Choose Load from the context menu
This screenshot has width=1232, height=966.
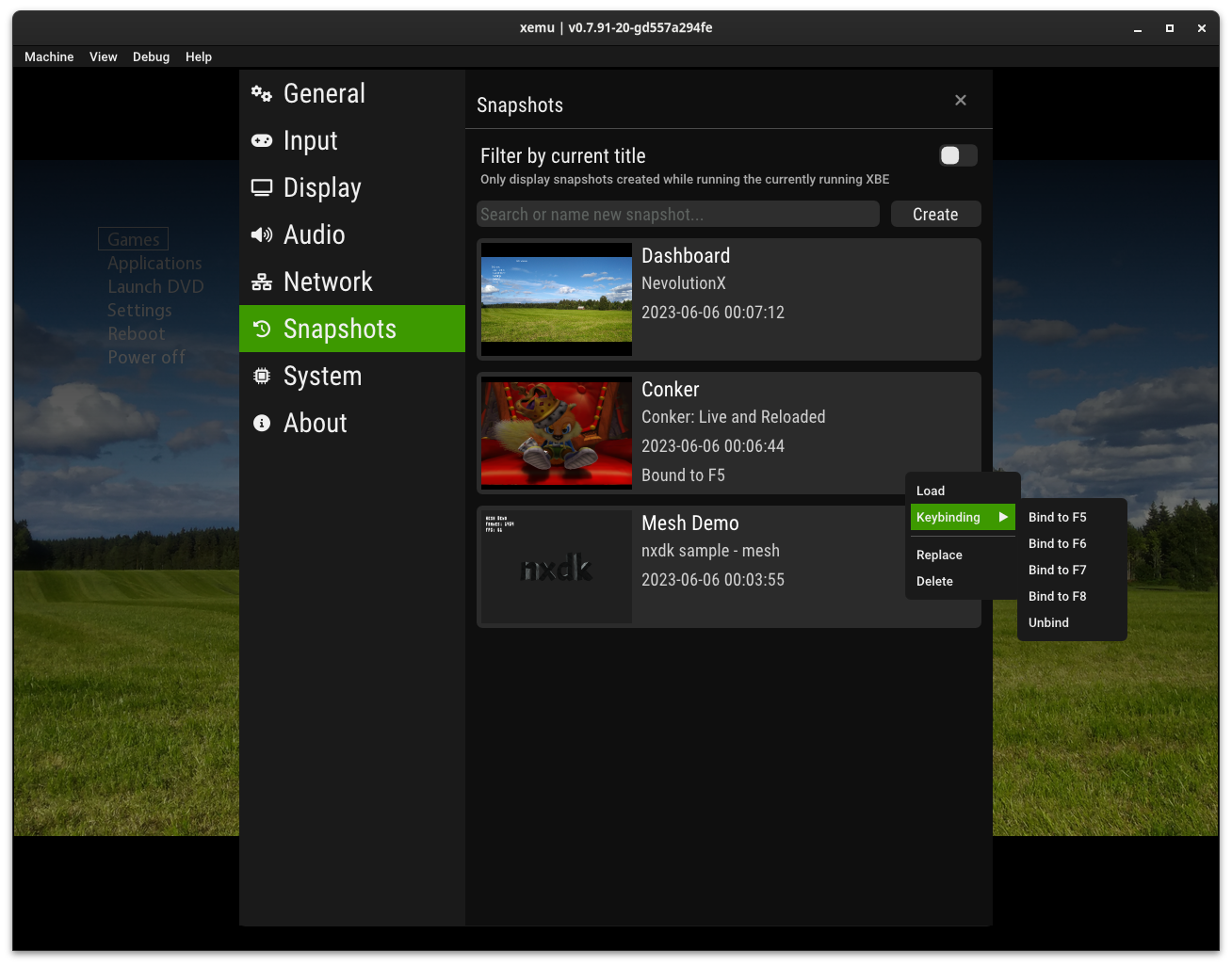(x=930, y=491)
